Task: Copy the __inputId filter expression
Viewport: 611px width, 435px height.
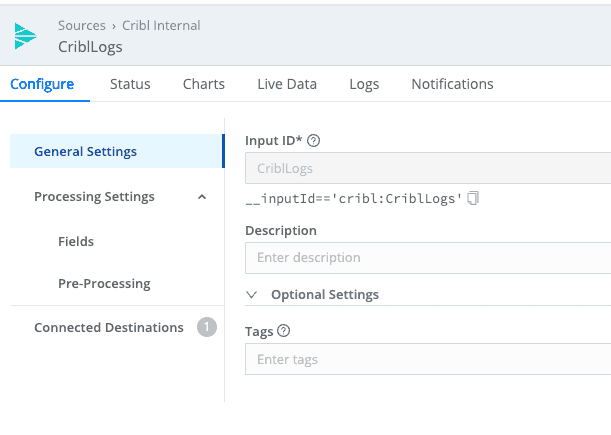Action: (473, 199)
